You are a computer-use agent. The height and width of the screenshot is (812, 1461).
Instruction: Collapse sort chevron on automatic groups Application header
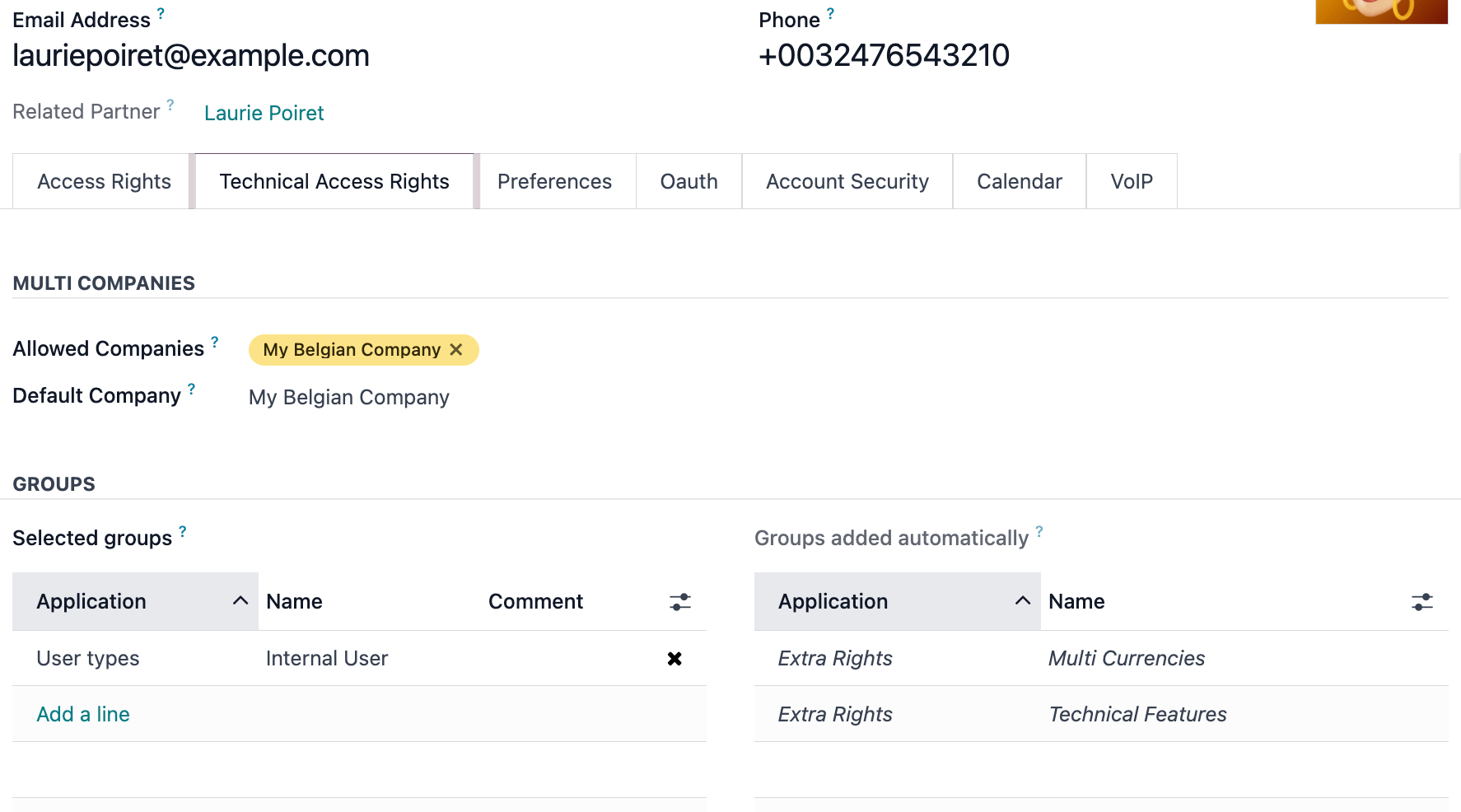click(x=1023, y=601)
